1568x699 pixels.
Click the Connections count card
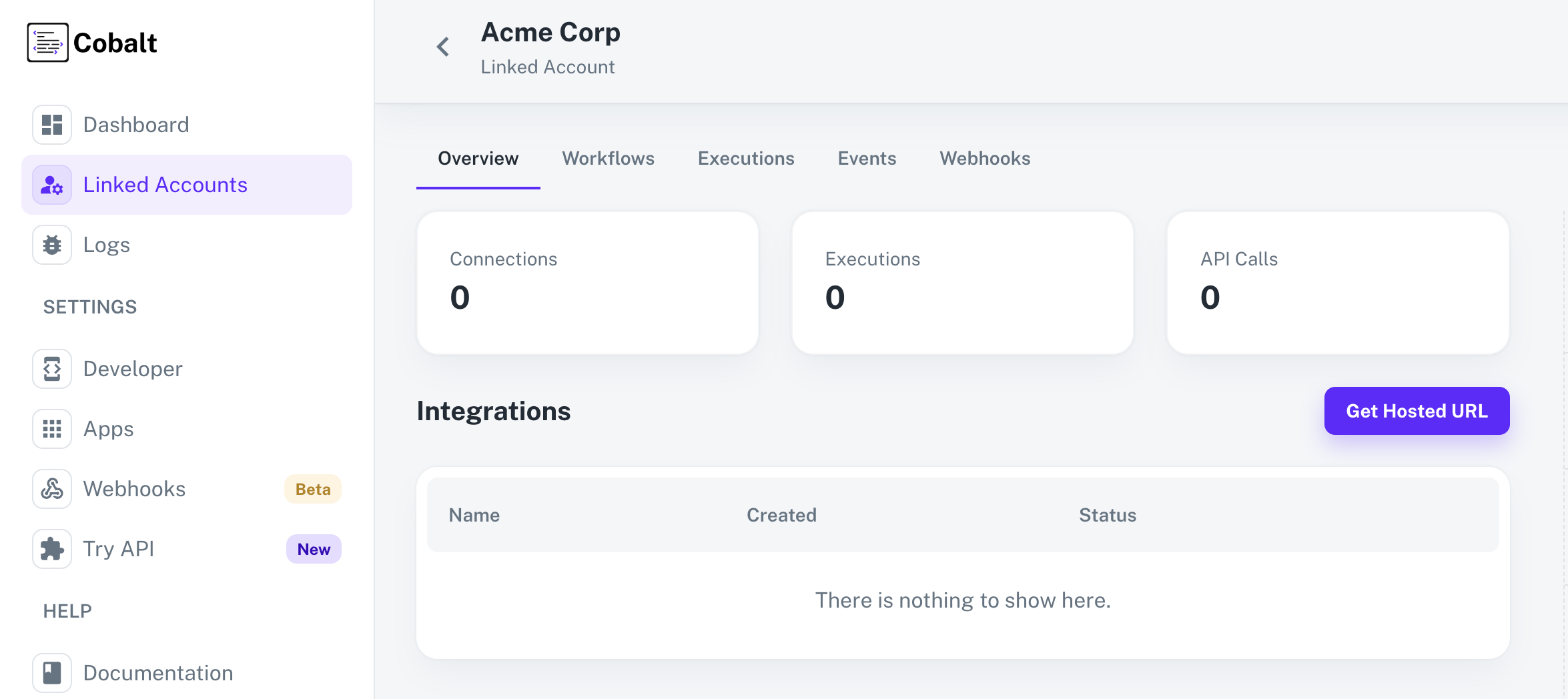[x=587, y=282]
